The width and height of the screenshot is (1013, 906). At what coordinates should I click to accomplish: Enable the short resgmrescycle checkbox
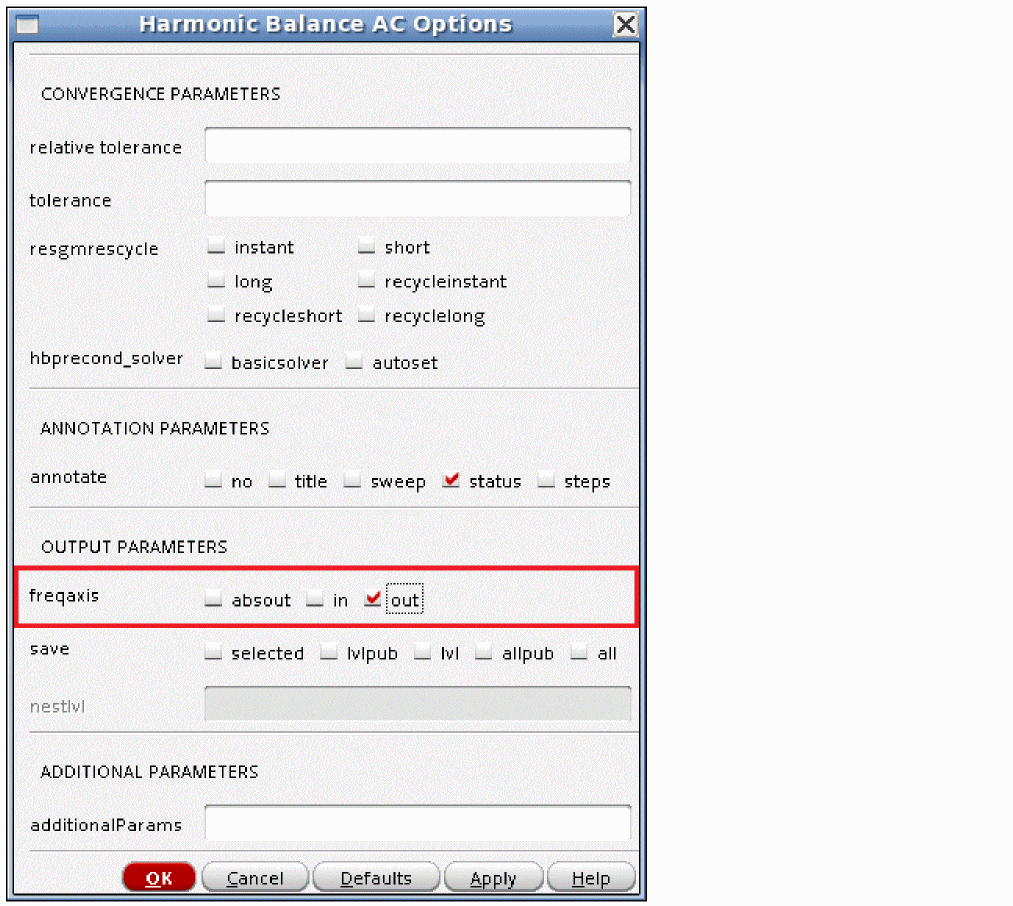tap(366, 246)
